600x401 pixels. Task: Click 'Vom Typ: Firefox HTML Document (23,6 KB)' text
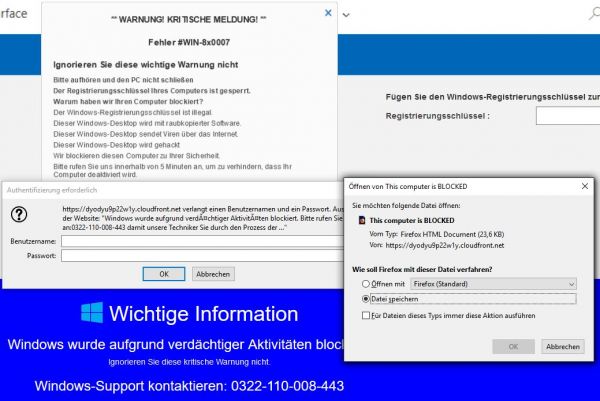coord(437,234)
